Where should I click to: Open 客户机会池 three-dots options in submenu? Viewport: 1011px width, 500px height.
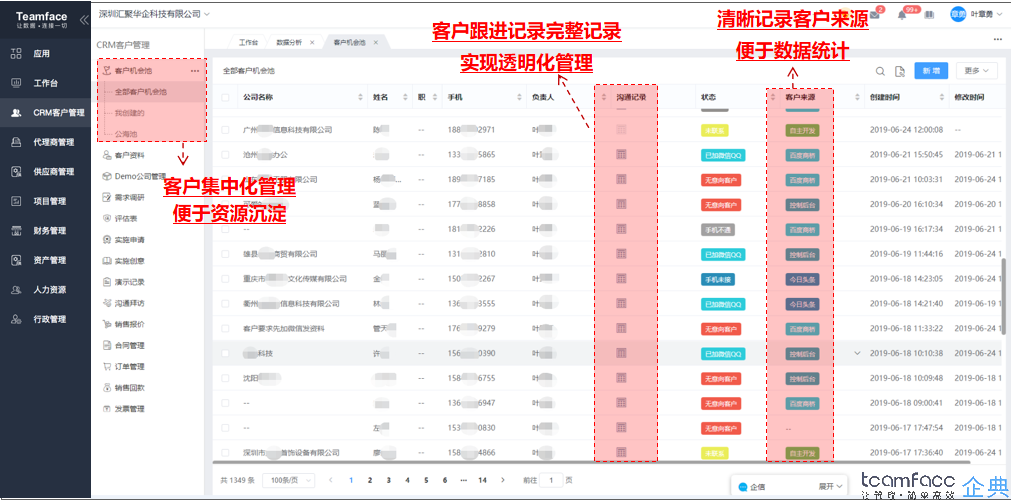(195, 71)
